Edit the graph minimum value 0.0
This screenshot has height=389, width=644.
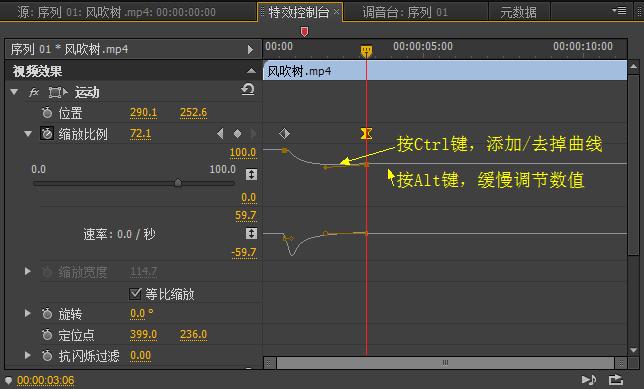pos(248,198)
